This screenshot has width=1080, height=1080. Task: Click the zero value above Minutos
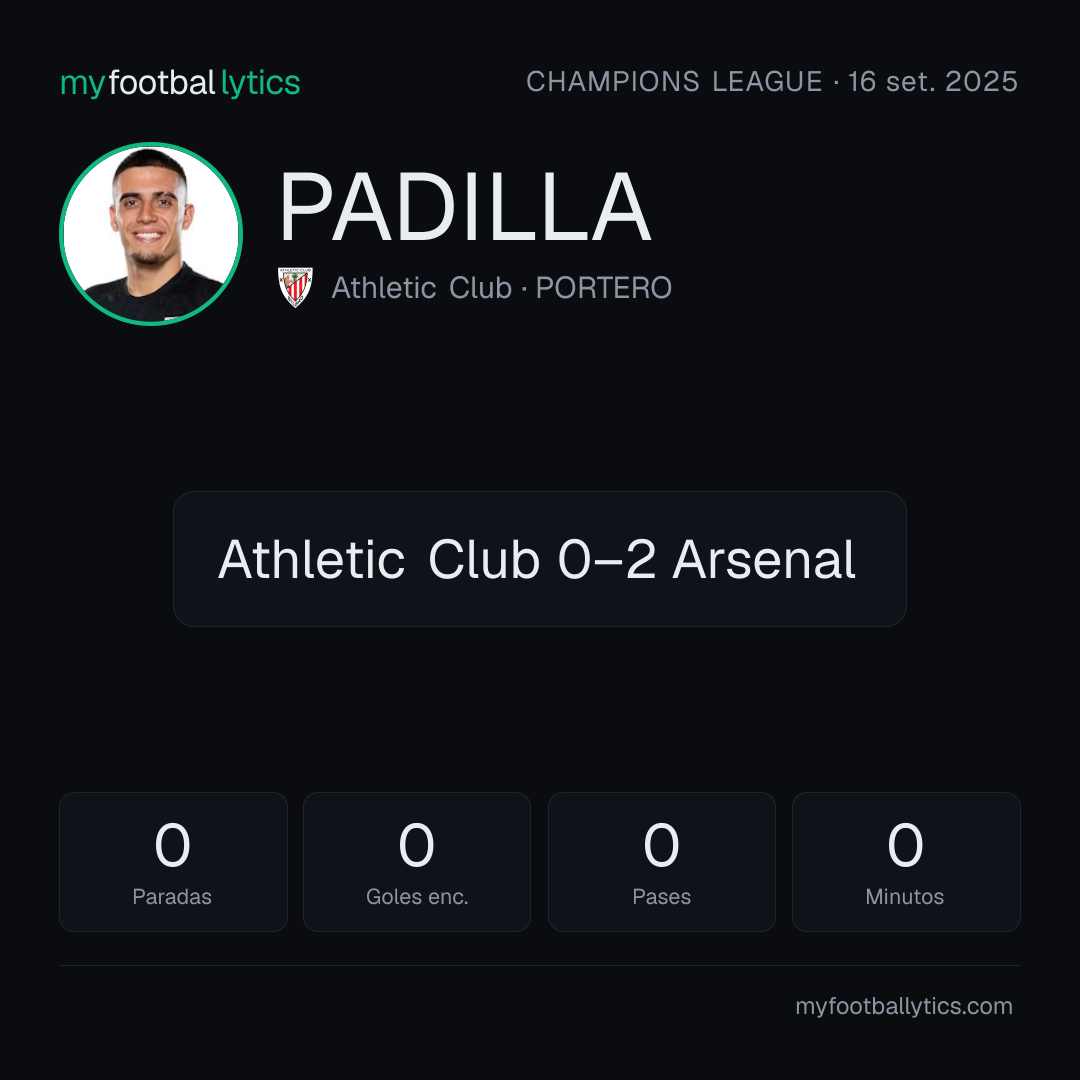click(905, 845)
